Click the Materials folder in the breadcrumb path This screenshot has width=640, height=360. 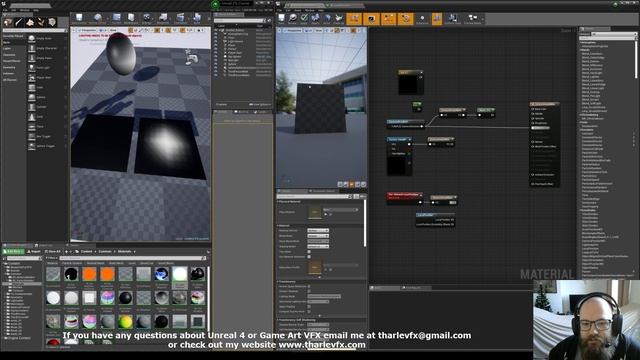pos(124,251)
